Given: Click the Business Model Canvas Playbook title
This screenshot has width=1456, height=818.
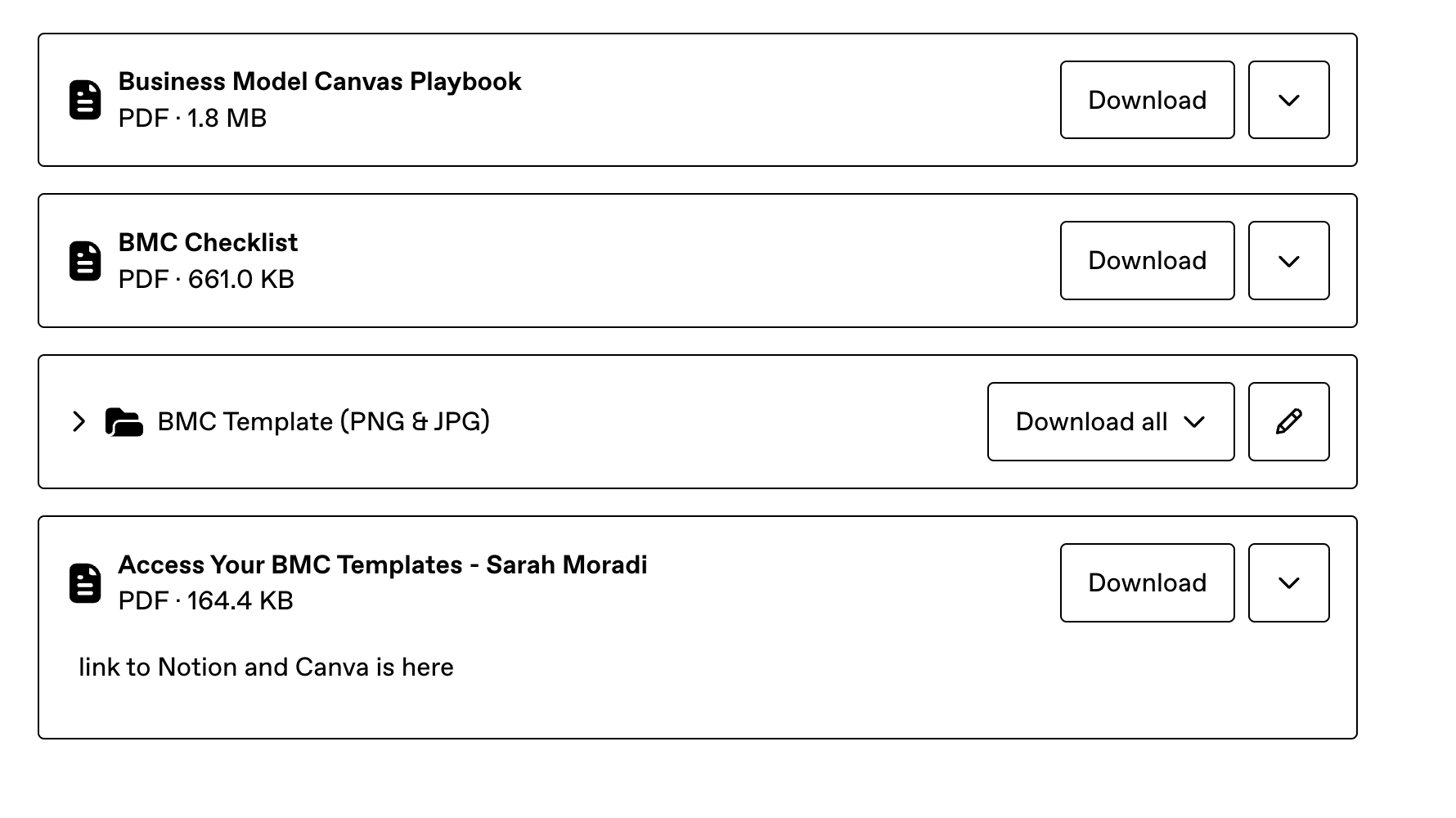Looking at the screenshot, I should tap(320, 82).
